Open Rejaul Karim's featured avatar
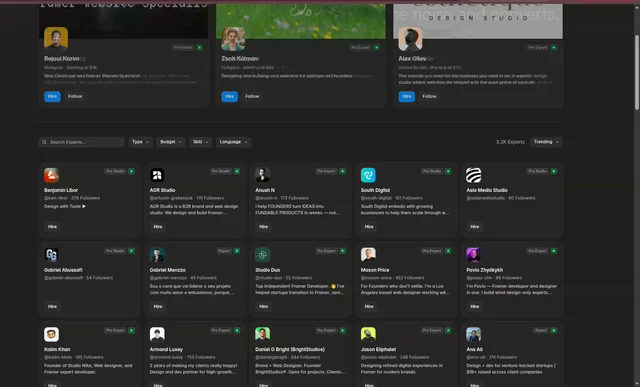 [56, 39]
